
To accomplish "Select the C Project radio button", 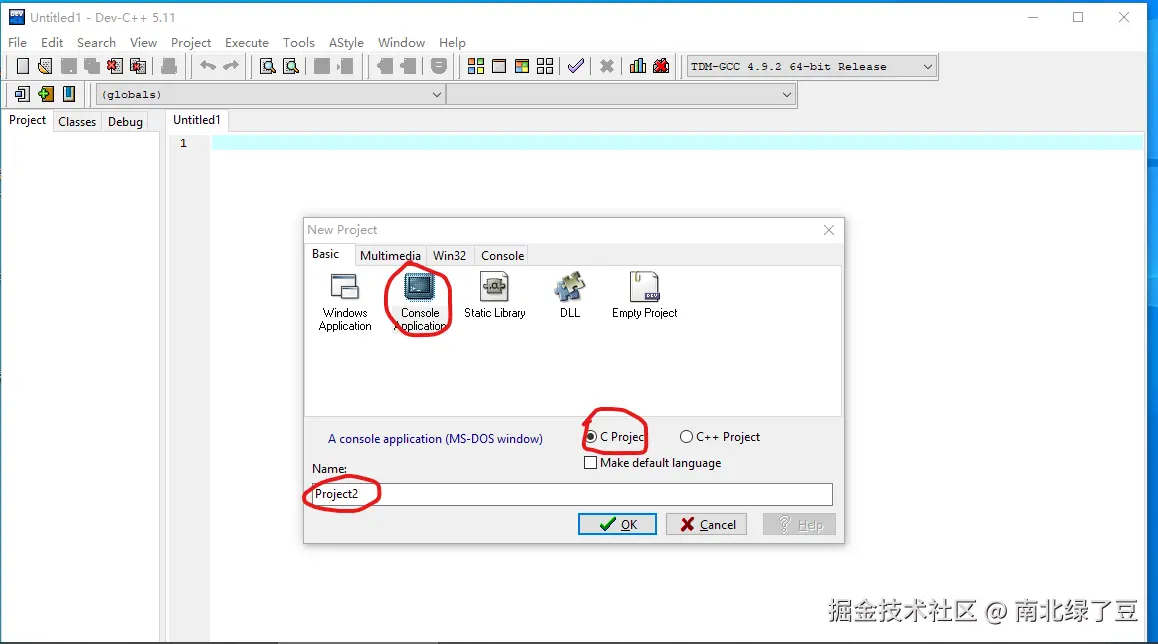I will click(x=591, y=437).
